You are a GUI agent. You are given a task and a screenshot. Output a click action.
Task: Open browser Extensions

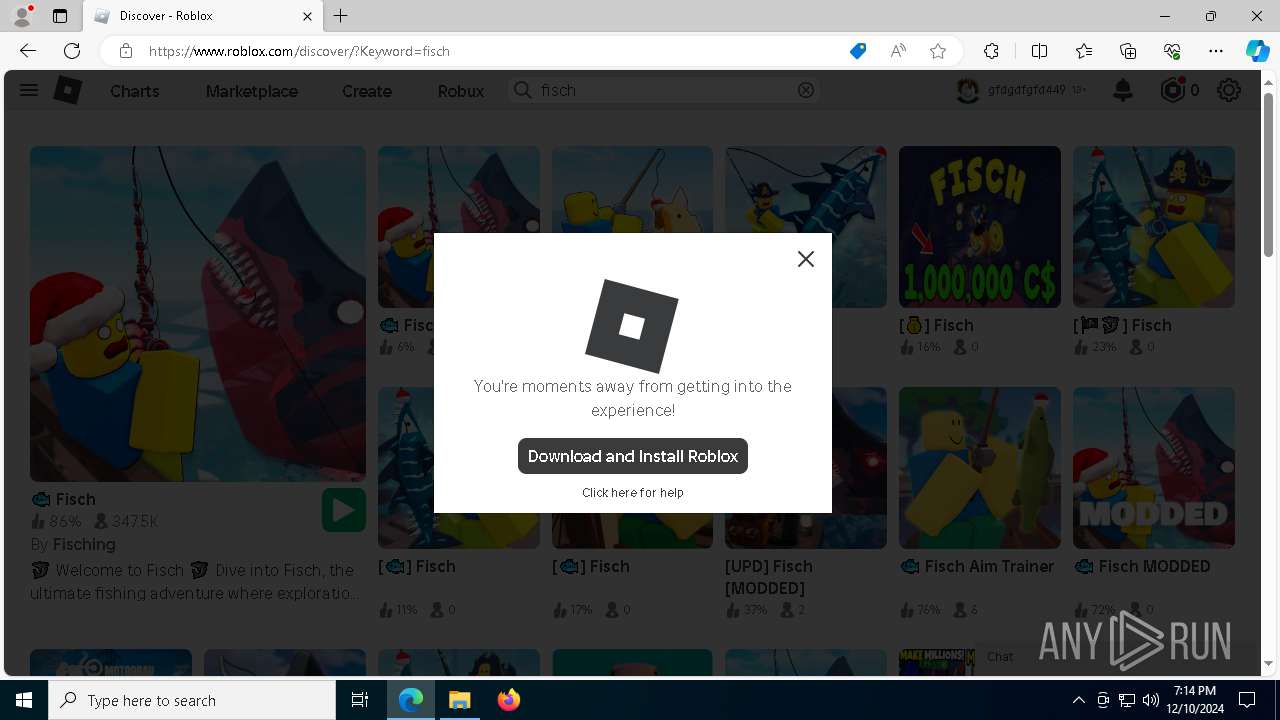[991, 51]
